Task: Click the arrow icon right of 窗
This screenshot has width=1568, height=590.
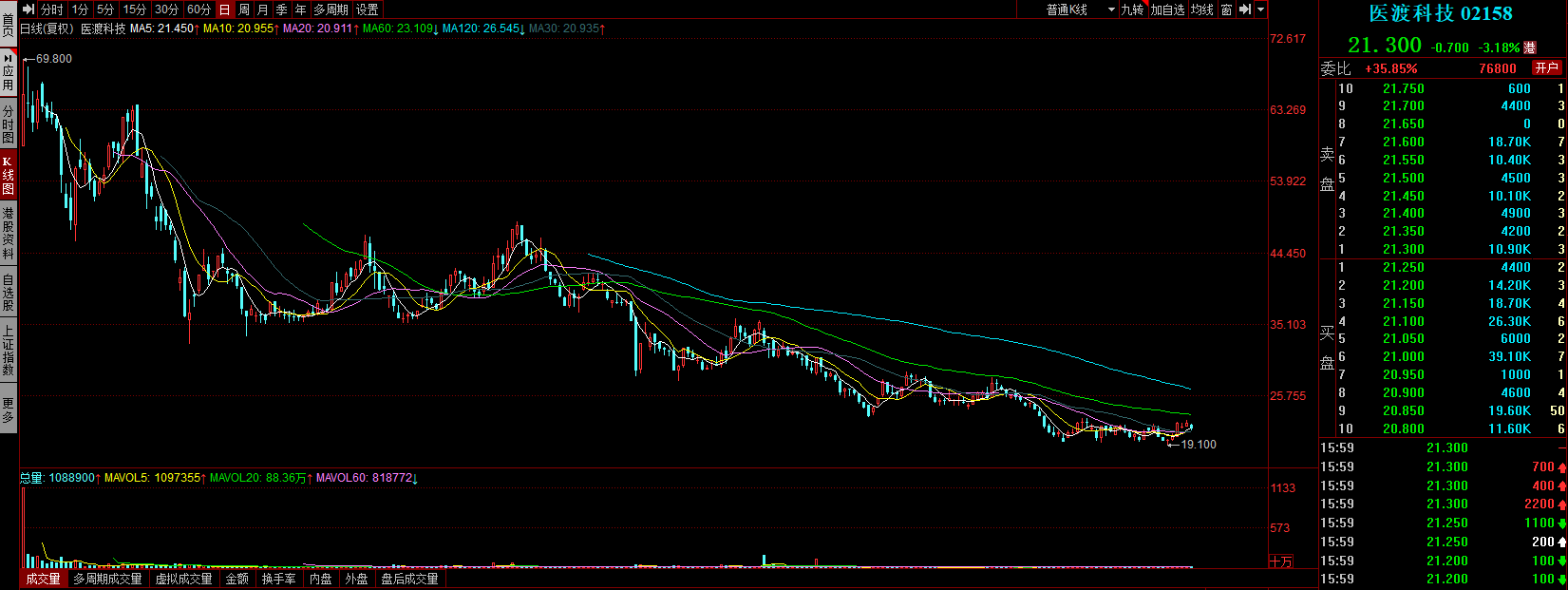Action: point(1244,10)
